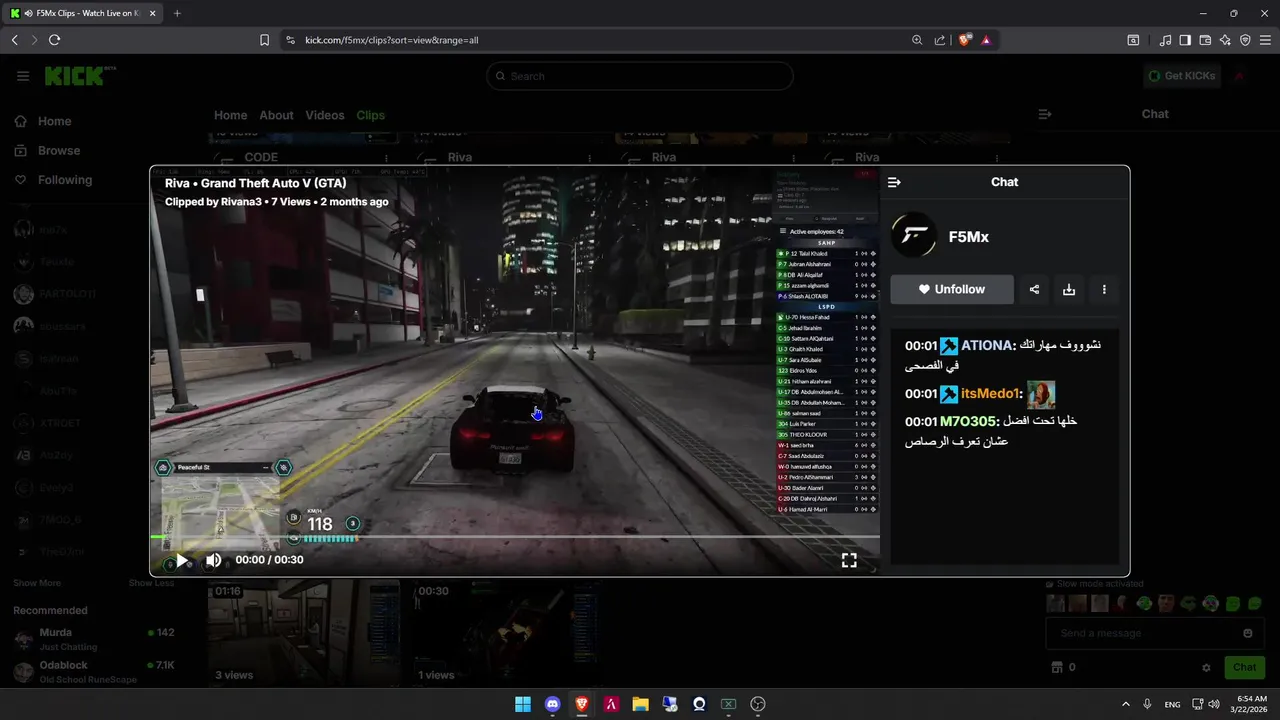This screenshot has width=1280, height=720.
Task: Click the Kick logo
Action: 80,76
